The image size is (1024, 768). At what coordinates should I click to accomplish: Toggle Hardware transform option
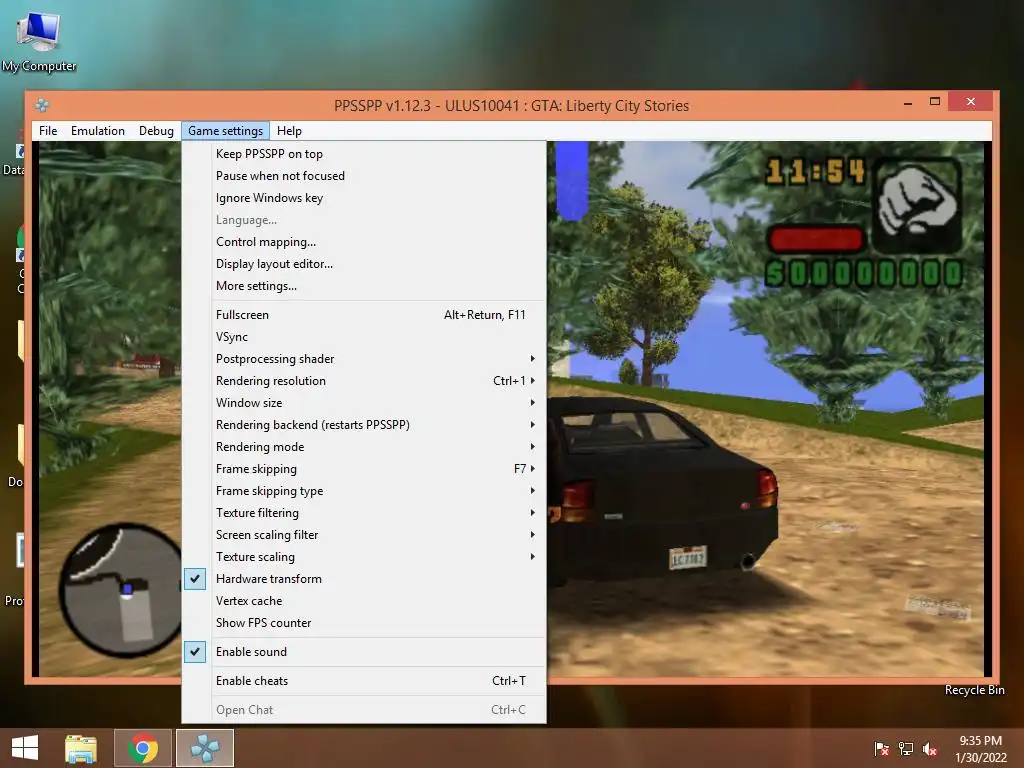pyautogui.click(x=364, y=579)
